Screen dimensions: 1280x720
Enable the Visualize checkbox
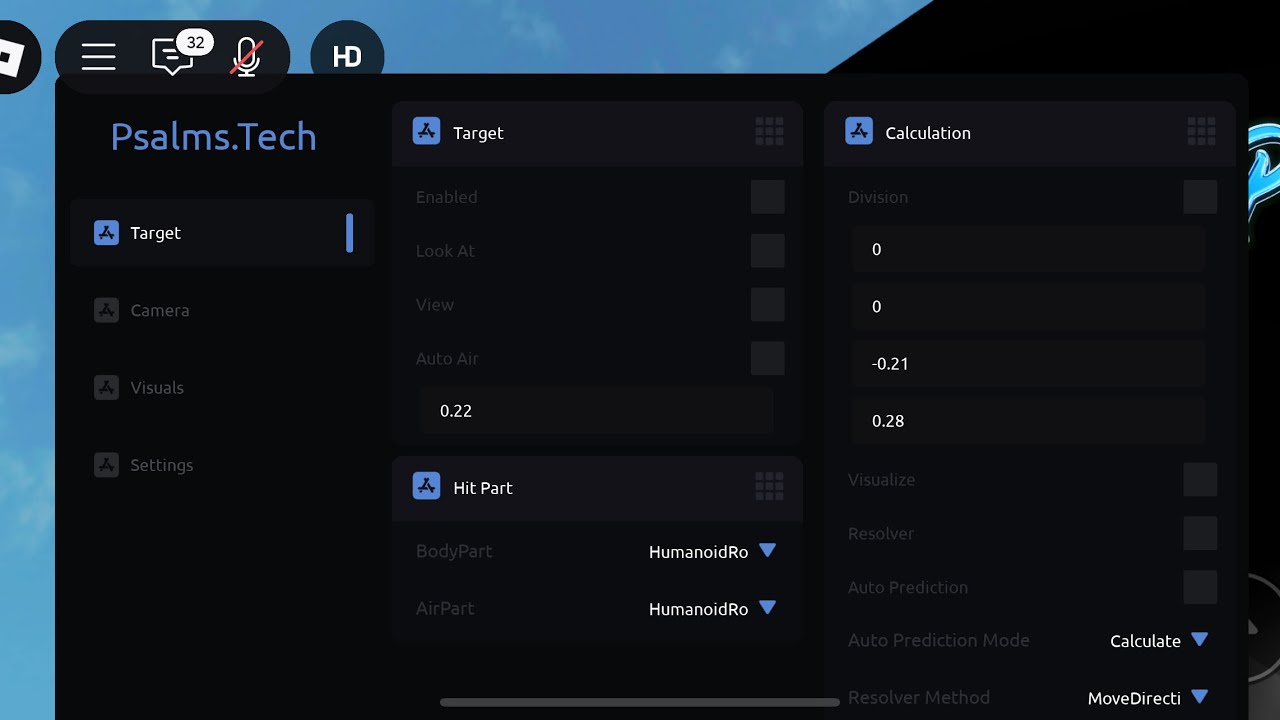point(1200,480)
